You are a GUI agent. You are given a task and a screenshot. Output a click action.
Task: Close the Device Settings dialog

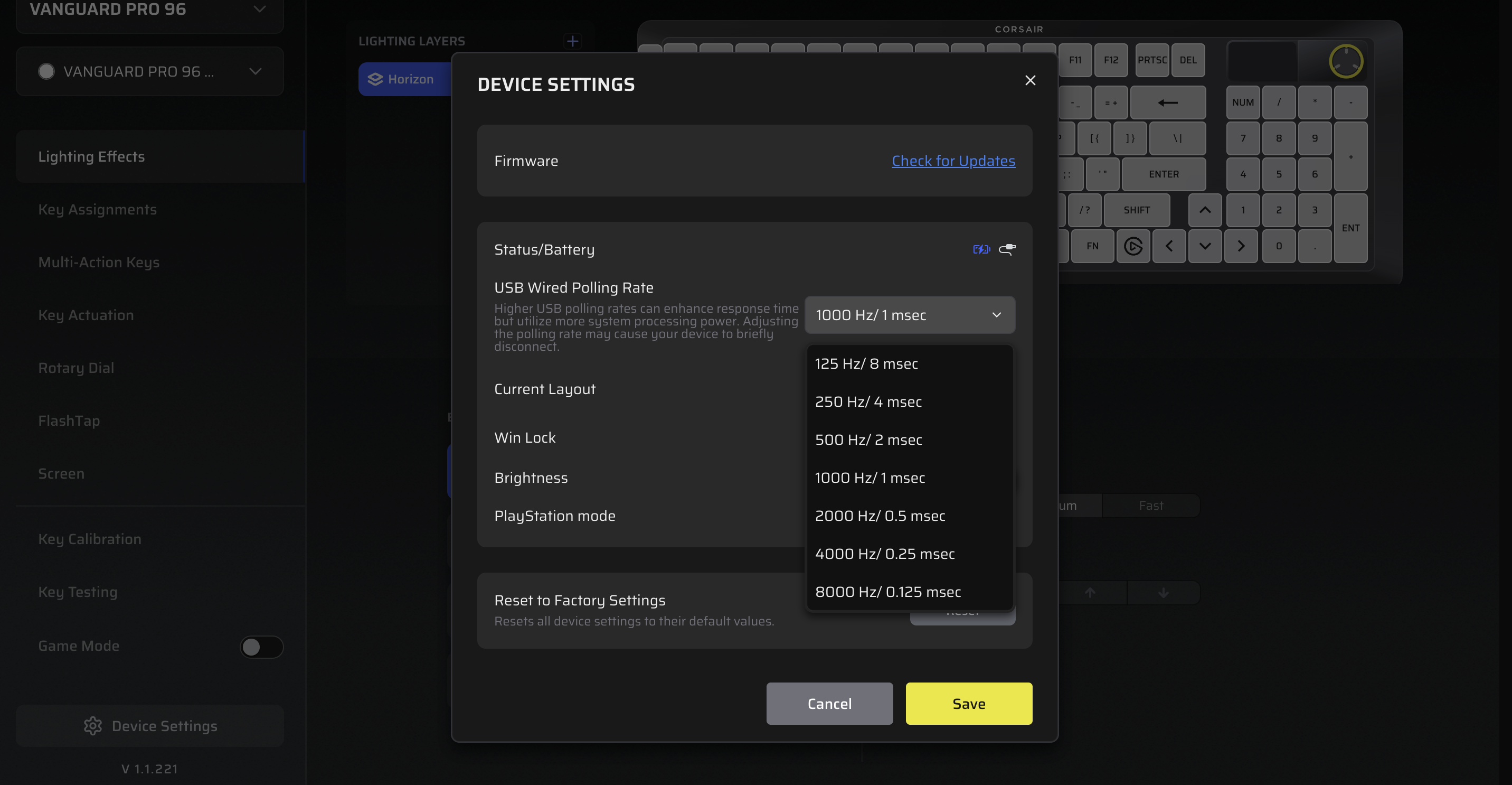pos(1030,80)
